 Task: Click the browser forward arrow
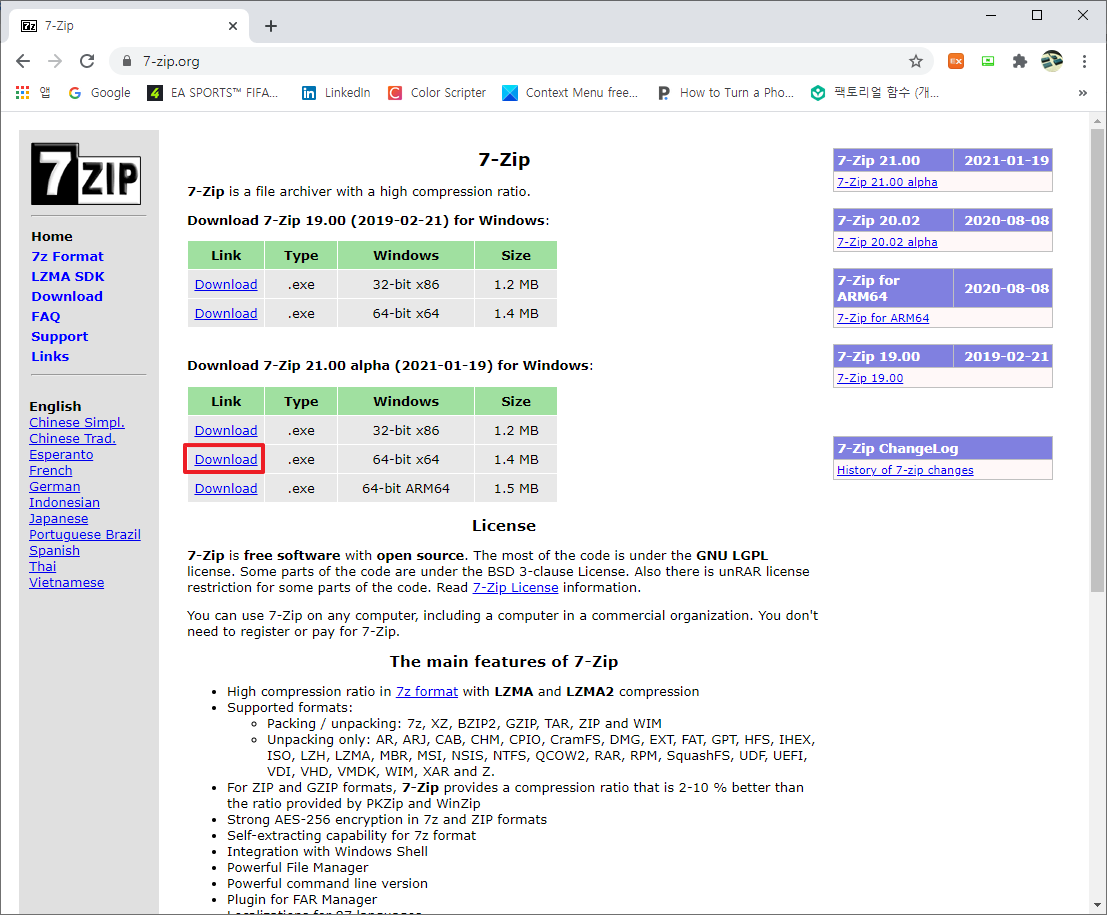click(54, 61)
